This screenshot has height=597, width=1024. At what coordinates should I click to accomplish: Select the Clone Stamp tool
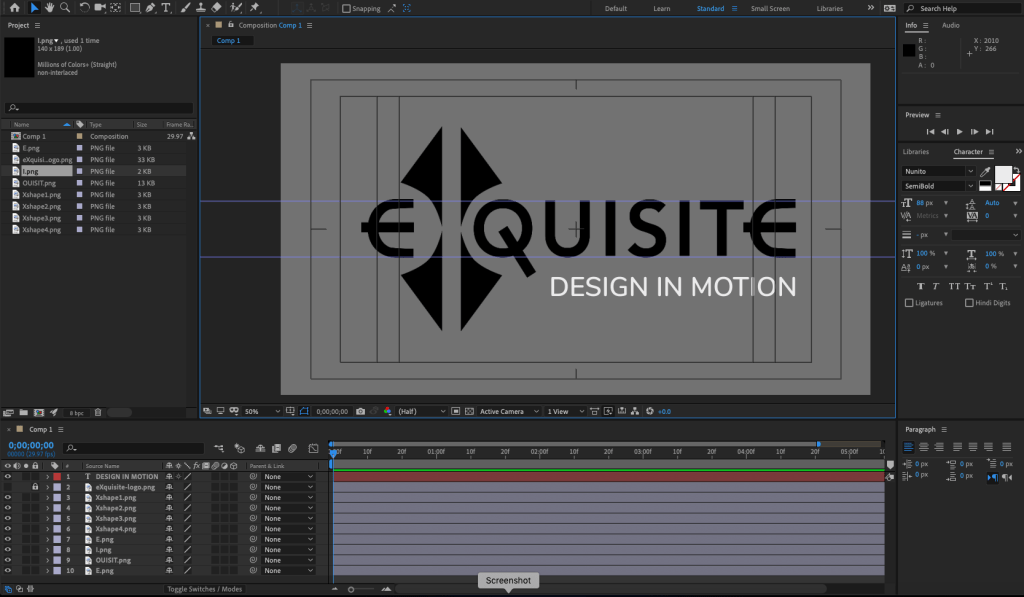201,8
